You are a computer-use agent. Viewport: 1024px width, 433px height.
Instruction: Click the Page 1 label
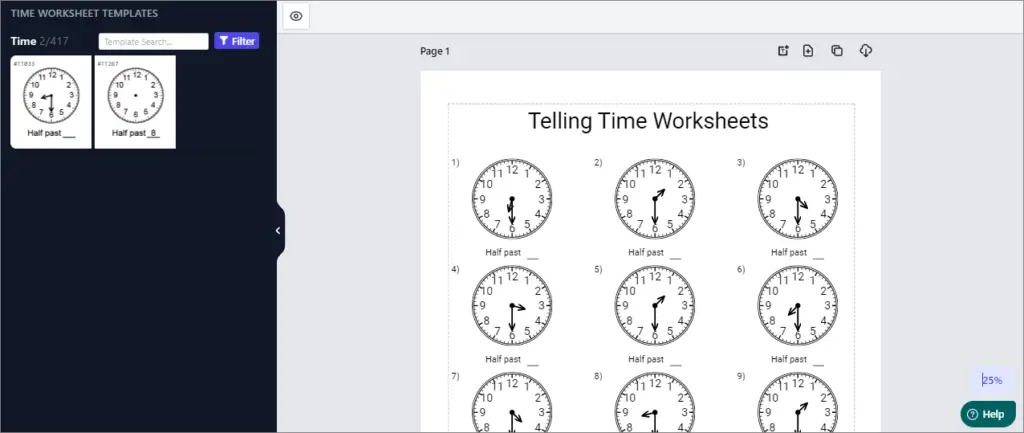pos(435,51)
